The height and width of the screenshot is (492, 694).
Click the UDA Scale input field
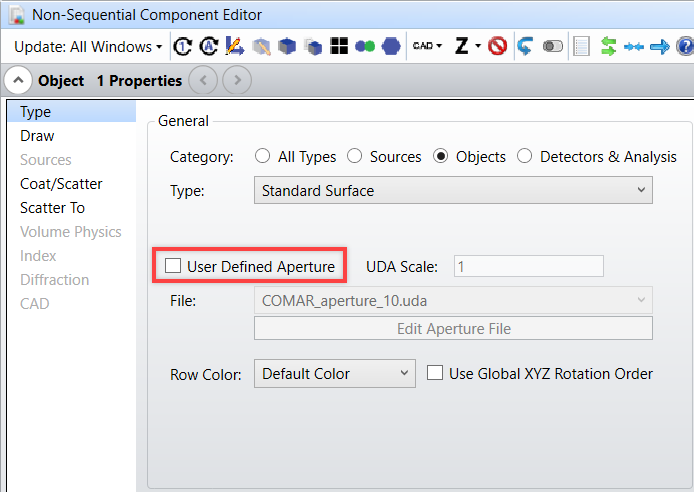tap(528, 266)
